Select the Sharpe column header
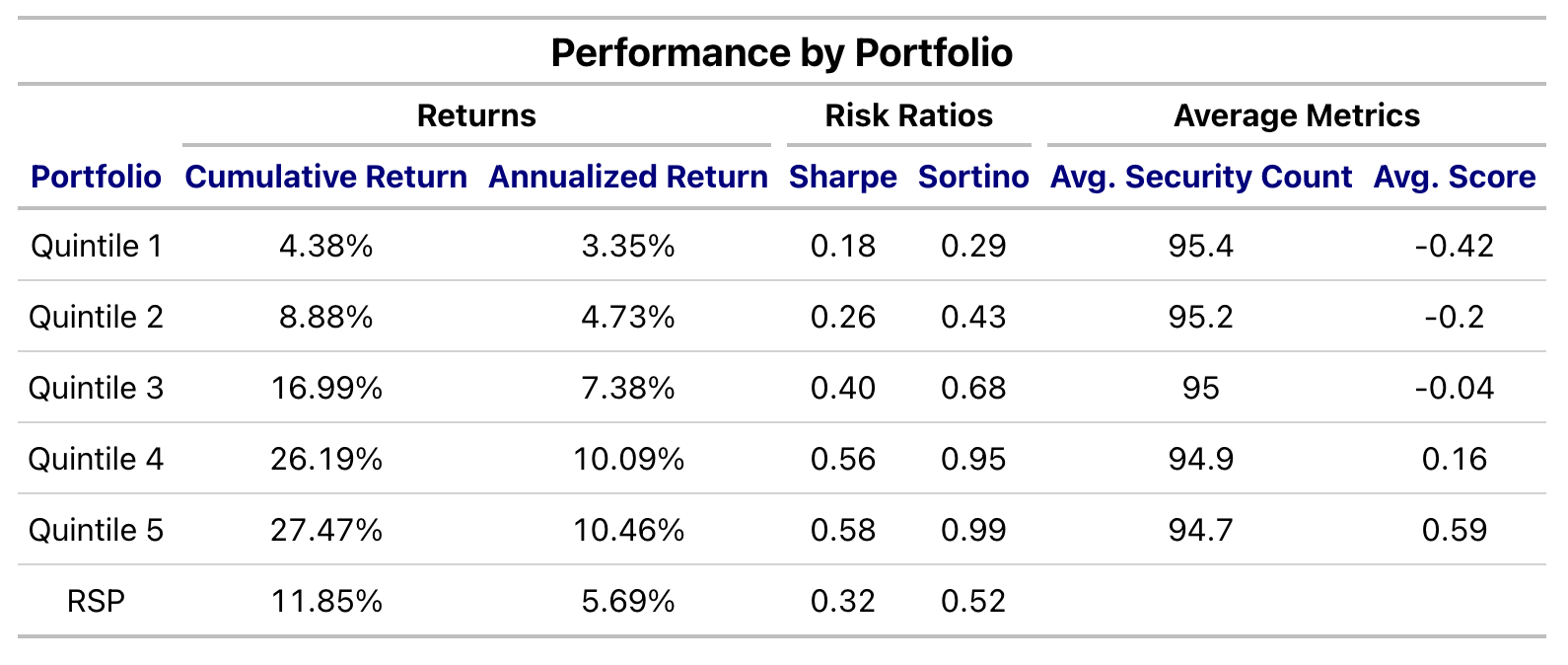This screenshot has width=1568, height=665. click(842, 177)
